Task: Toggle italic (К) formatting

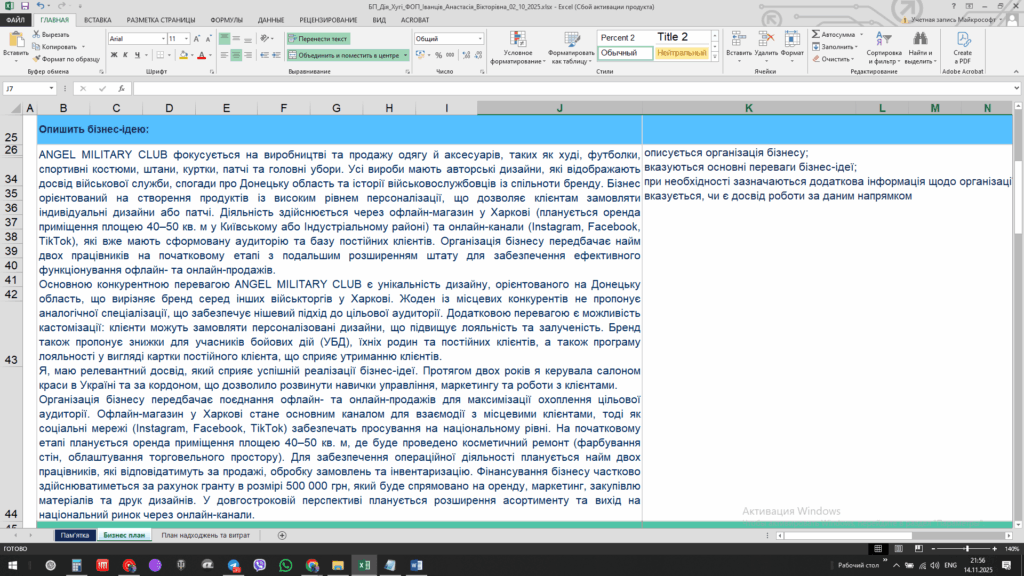Action: click(126, 55)
